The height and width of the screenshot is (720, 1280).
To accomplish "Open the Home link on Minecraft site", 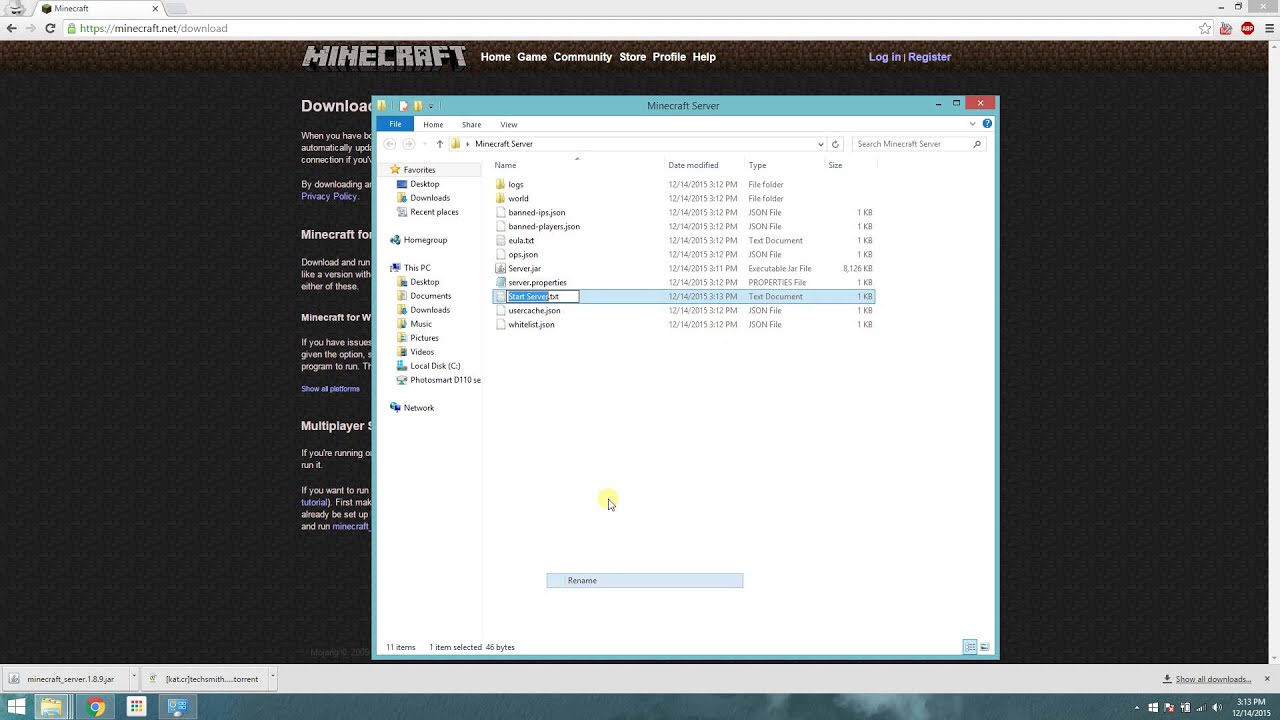I will (495, 57).
